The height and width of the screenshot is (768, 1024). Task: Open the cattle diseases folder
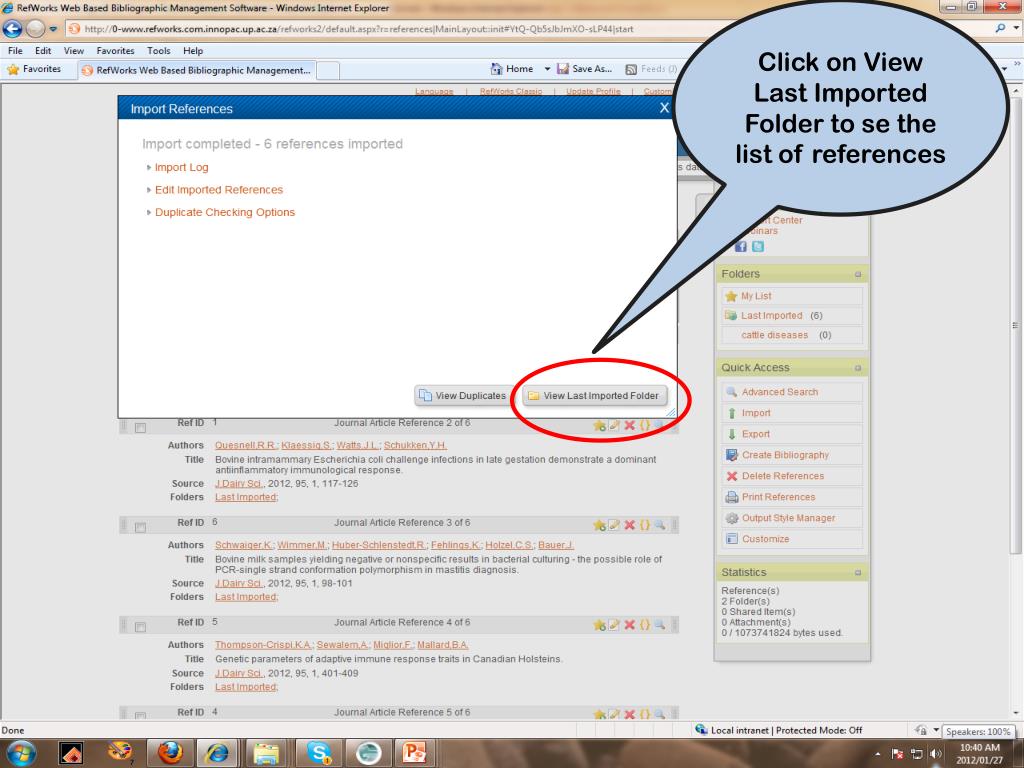(775, 335)
